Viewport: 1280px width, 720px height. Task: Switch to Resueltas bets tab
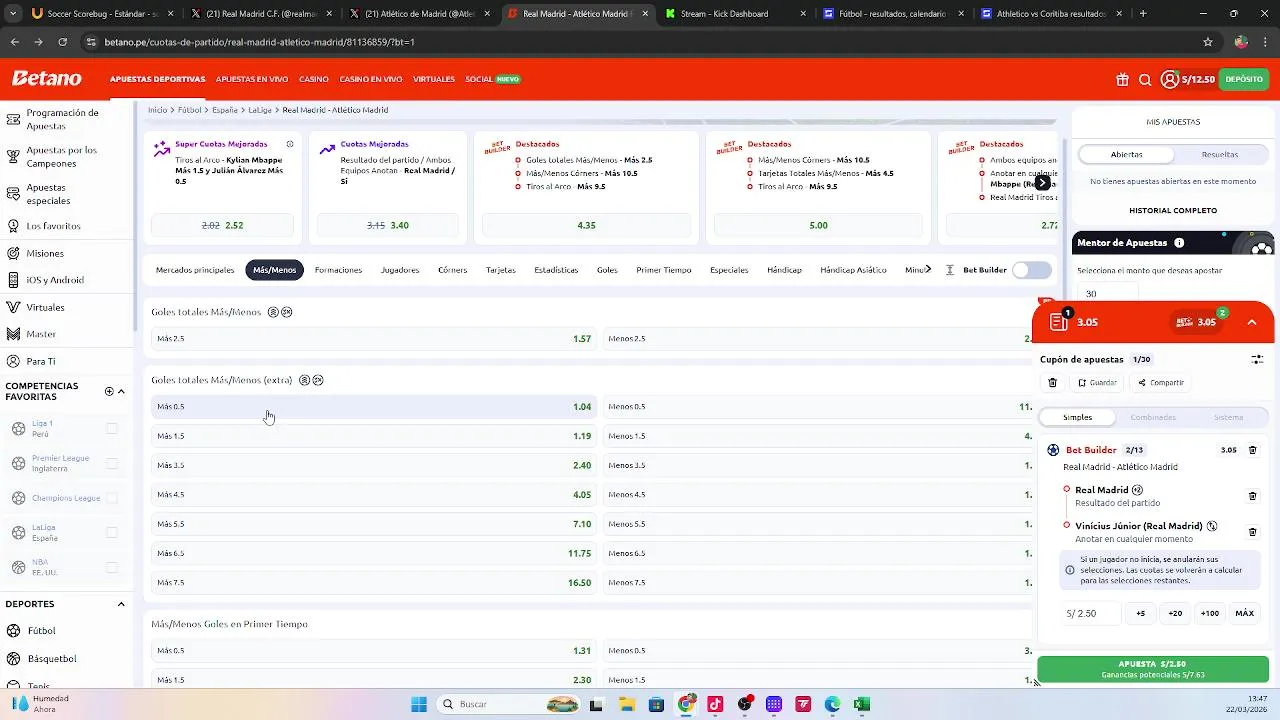1219,154
